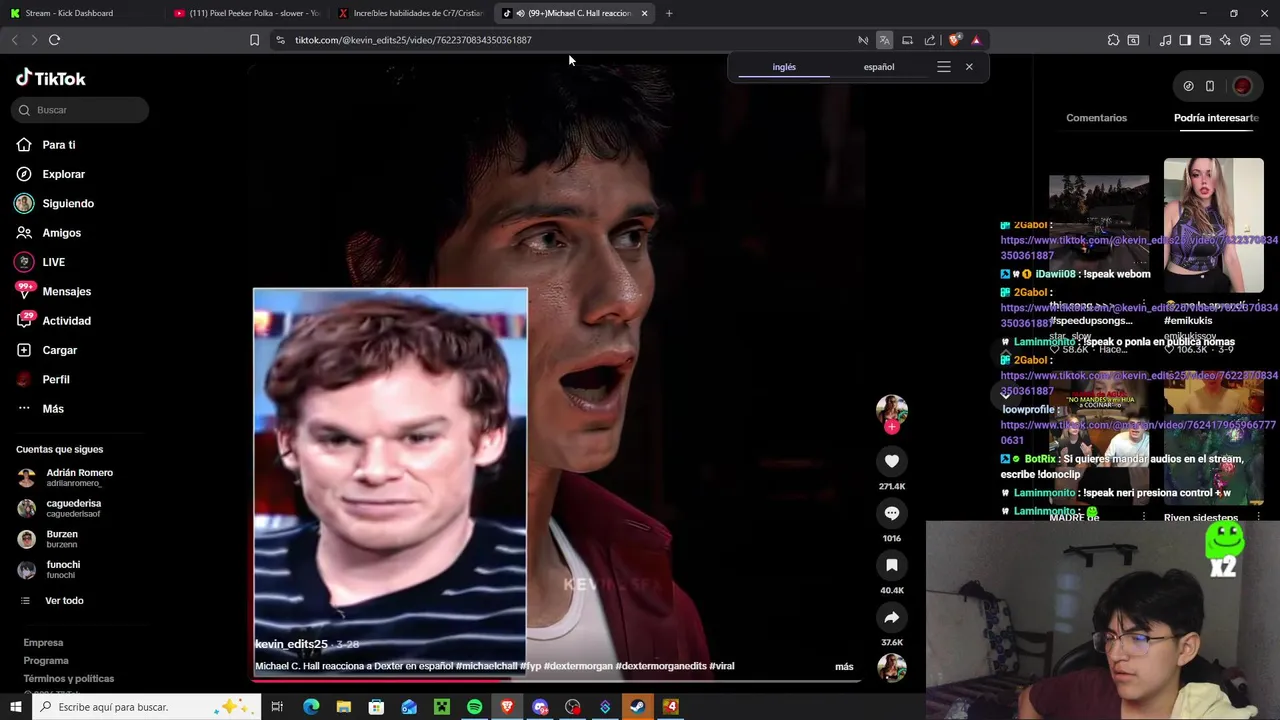Open translate popup hamburger options
Screen dimensions: 1280x720
pos(943,67)
